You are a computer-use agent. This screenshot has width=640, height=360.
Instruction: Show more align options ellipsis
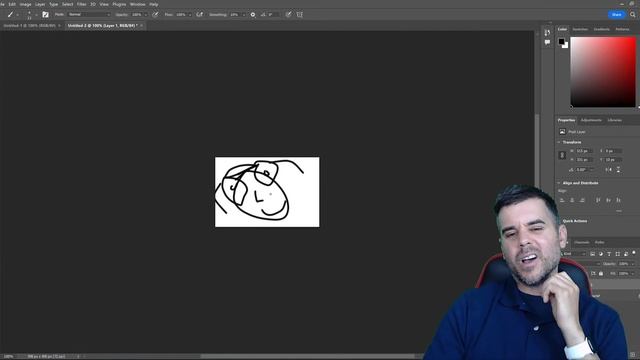tap(619, 211)
